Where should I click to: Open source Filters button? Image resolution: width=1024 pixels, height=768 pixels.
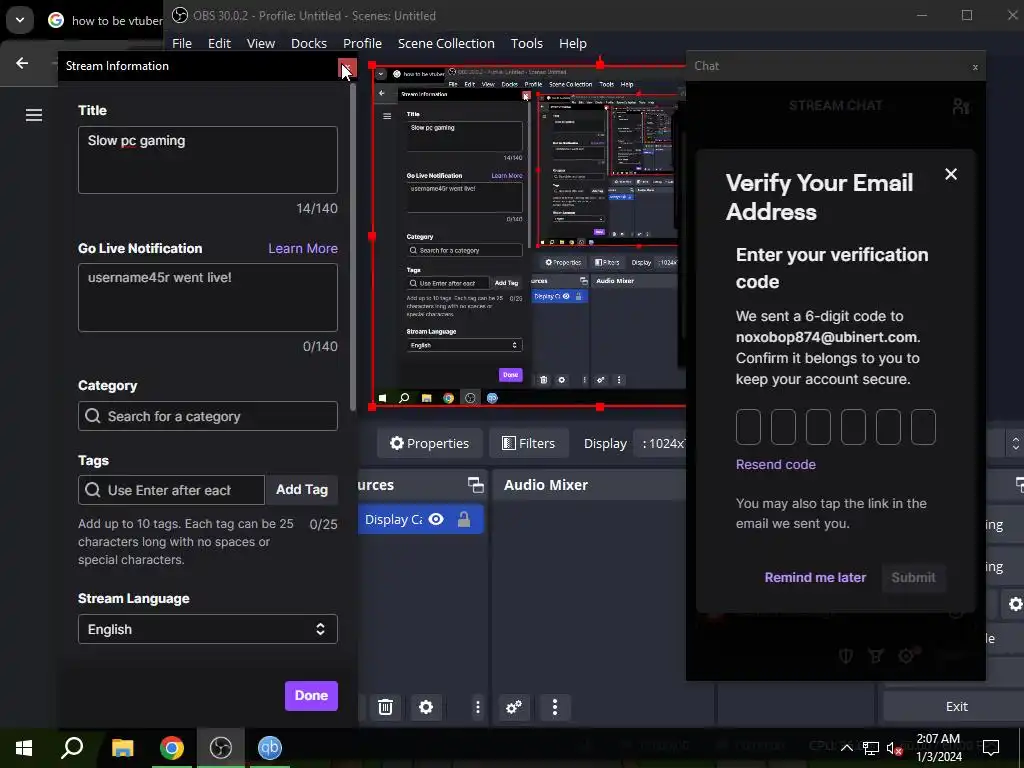(528, 443)
